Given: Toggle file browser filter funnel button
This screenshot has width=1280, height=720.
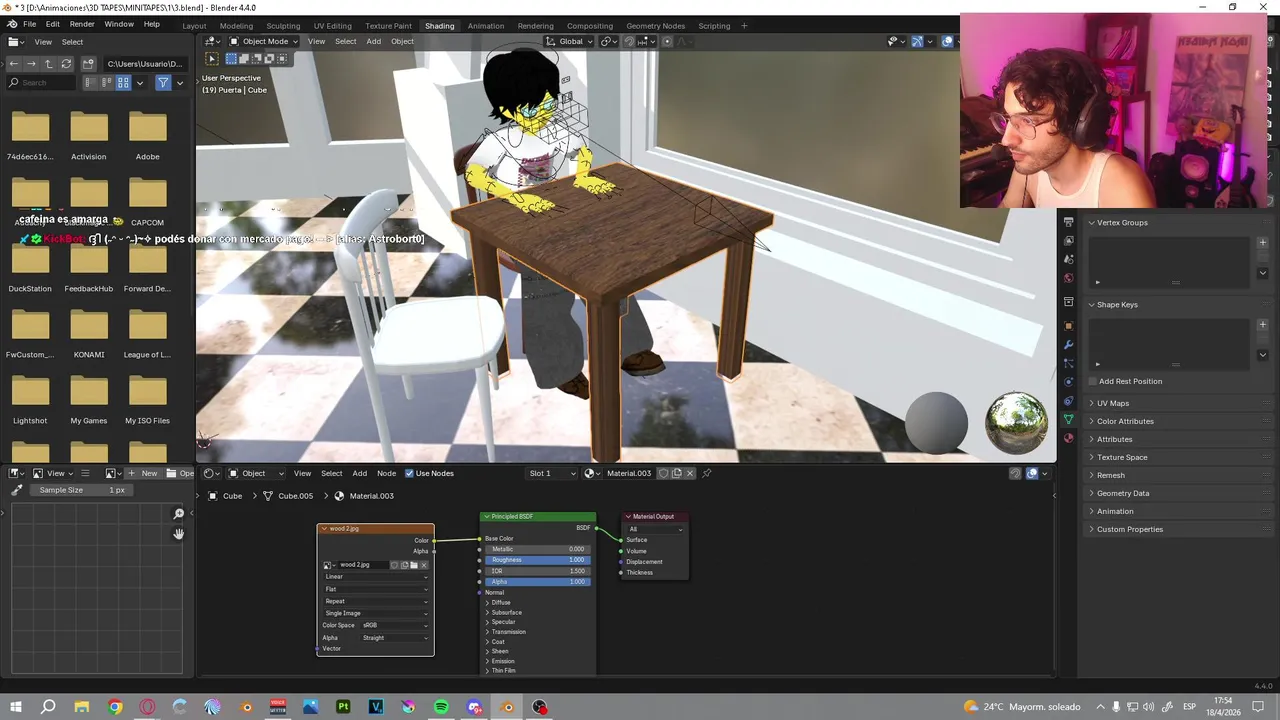Looking at the screenshot, I should 163,83.
